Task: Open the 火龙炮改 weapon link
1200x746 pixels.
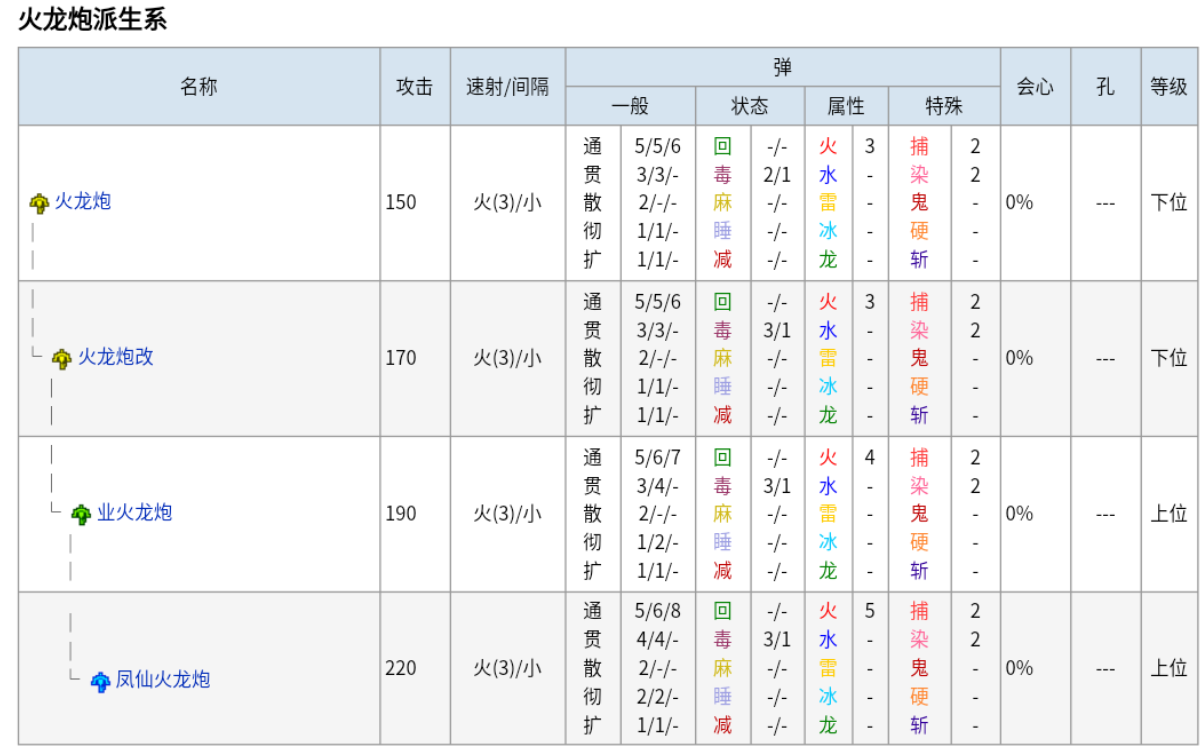Action: (116, 357)
